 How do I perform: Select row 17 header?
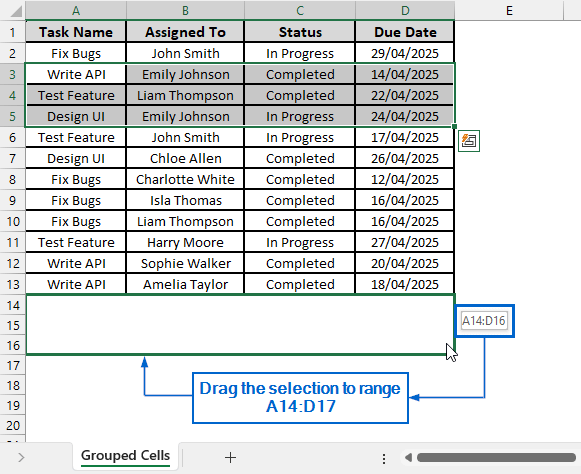coord(13,366)
